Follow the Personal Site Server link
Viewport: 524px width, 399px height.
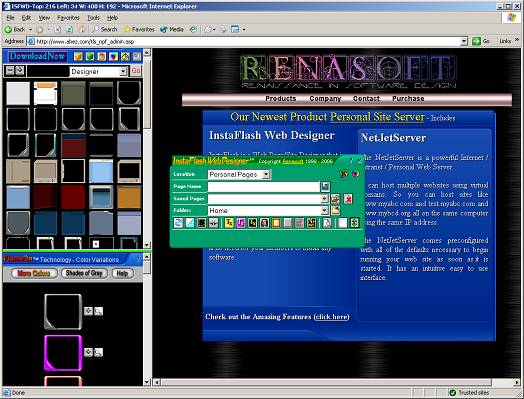[377, 117]
